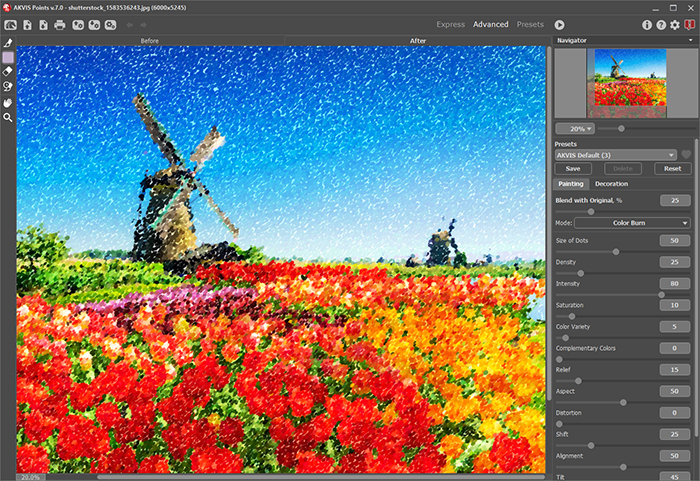Select the Zoom magnifier tool

8,117
